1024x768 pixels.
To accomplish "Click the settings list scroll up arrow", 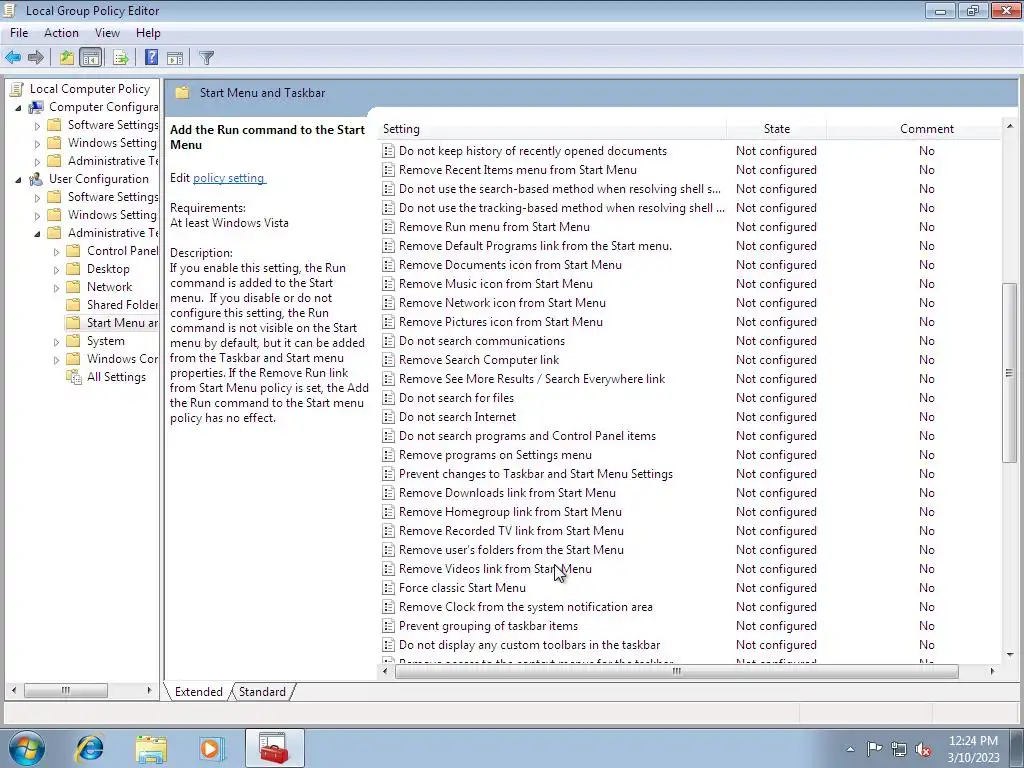I will pos(1010,126).
